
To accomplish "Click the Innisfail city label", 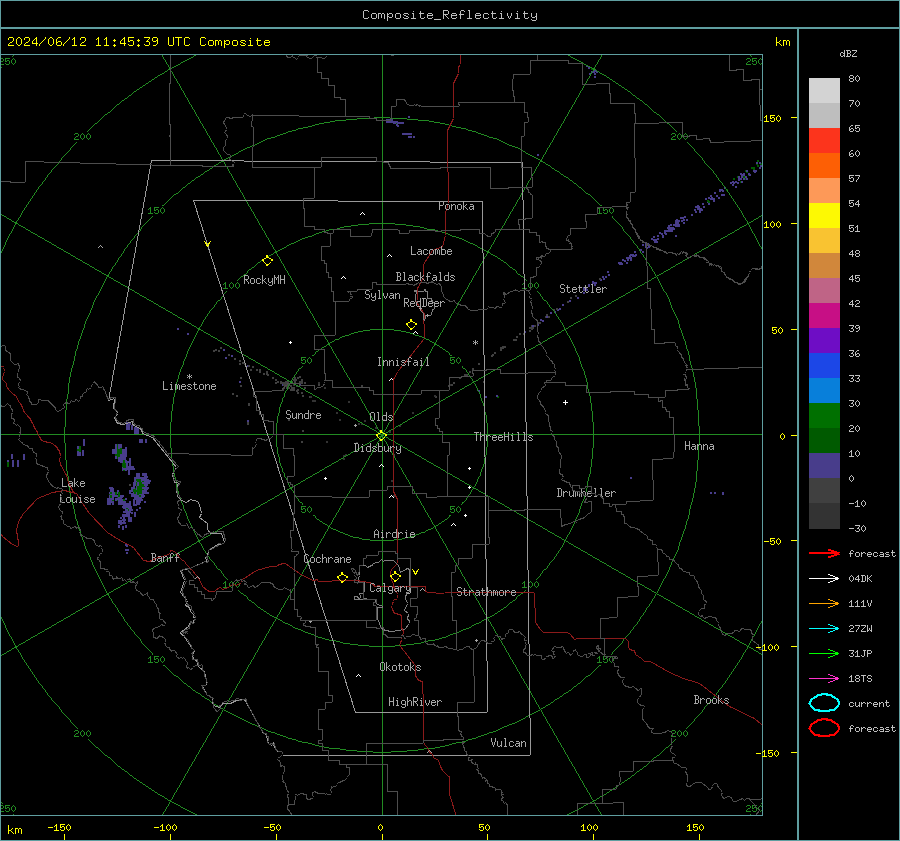I will tap(403, 362).
